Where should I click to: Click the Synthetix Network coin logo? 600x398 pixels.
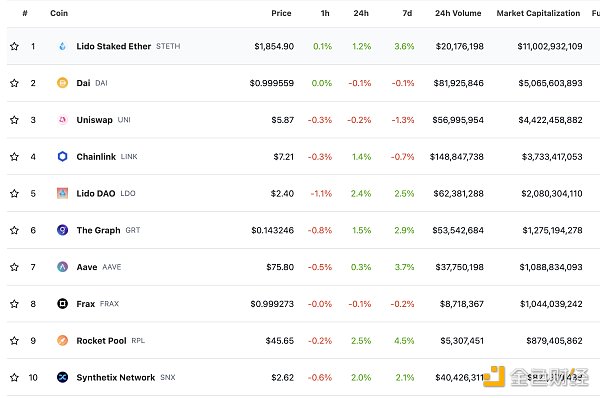(62, 377)
